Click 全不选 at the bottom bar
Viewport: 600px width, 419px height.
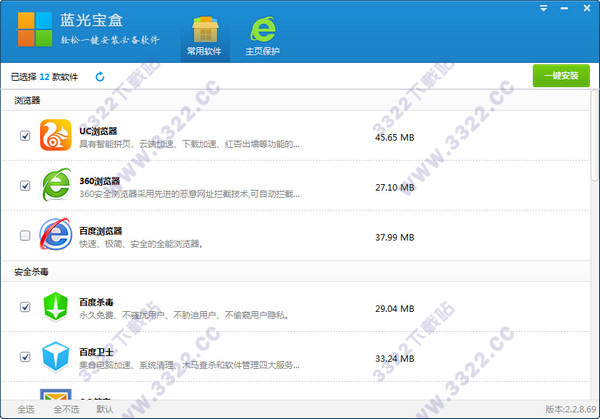coord(66,409)
